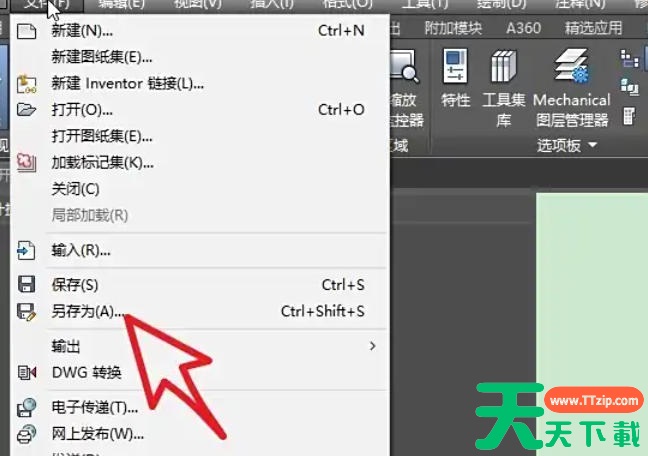Viewport: 648px width, 456px height.
Task: Click the Open folder icon
Action: [27, 109]
